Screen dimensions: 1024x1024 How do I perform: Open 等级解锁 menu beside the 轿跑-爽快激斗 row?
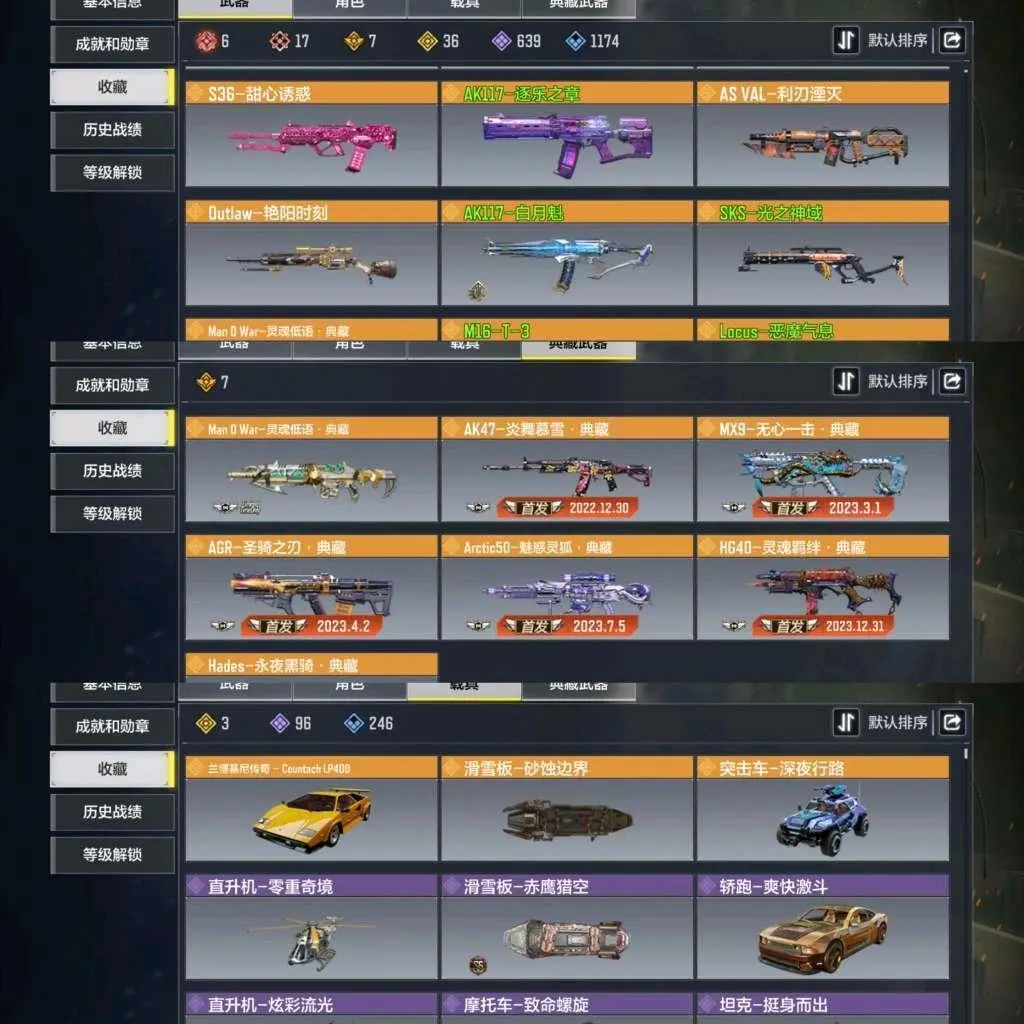point(112,854)
